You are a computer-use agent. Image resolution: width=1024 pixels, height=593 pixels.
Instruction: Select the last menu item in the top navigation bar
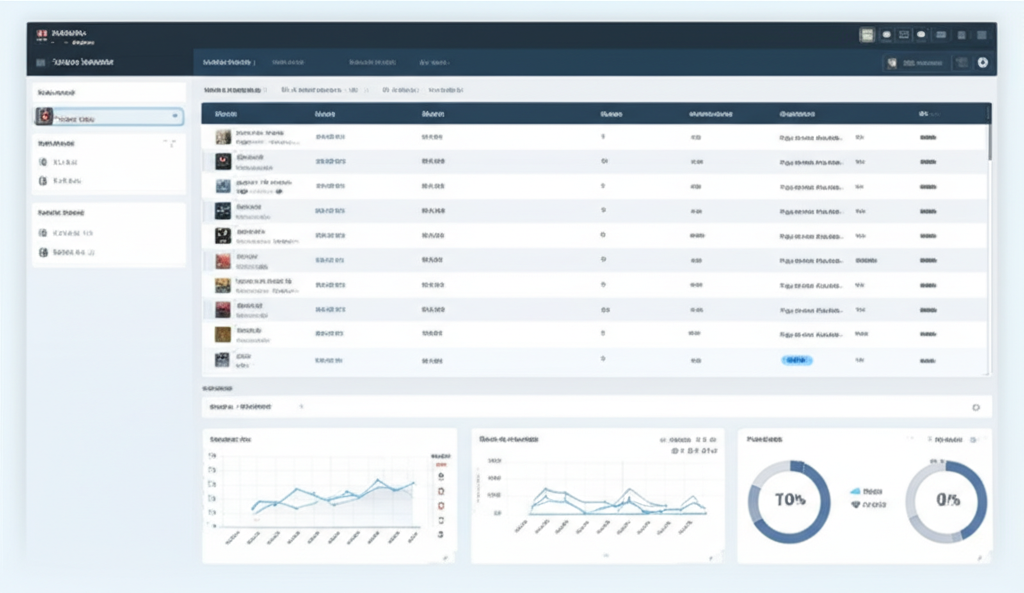click(x=435, y=61)
